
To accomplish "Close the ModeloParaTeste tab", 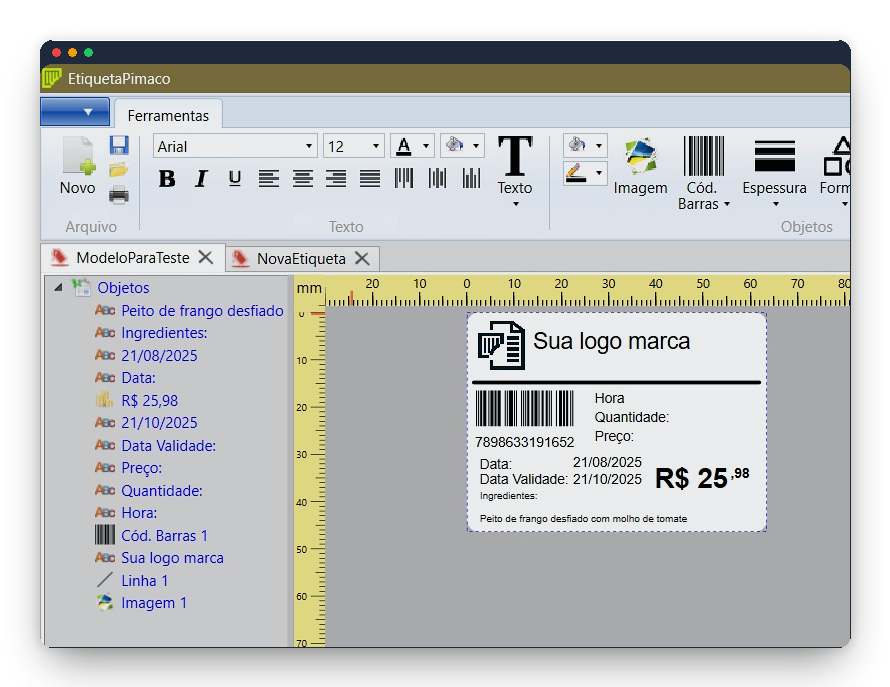I will click(205, 258).
